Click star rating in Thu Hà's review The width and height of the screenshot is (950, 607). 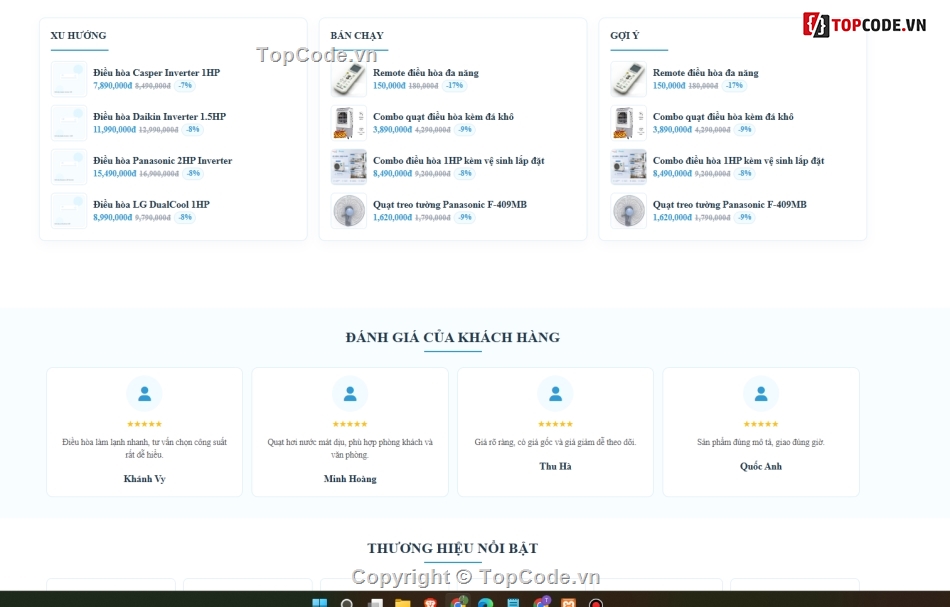(556, 424)
